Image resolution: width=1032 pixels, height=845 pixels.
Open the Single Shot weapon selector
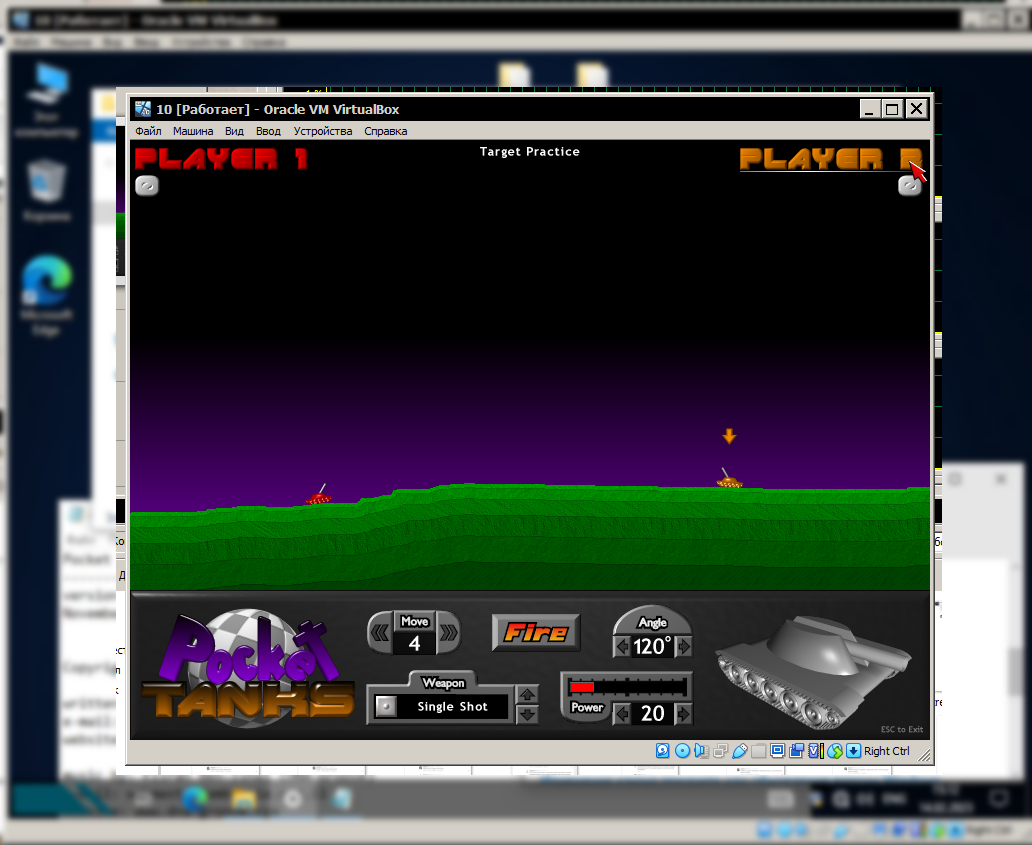click(440, 707)
